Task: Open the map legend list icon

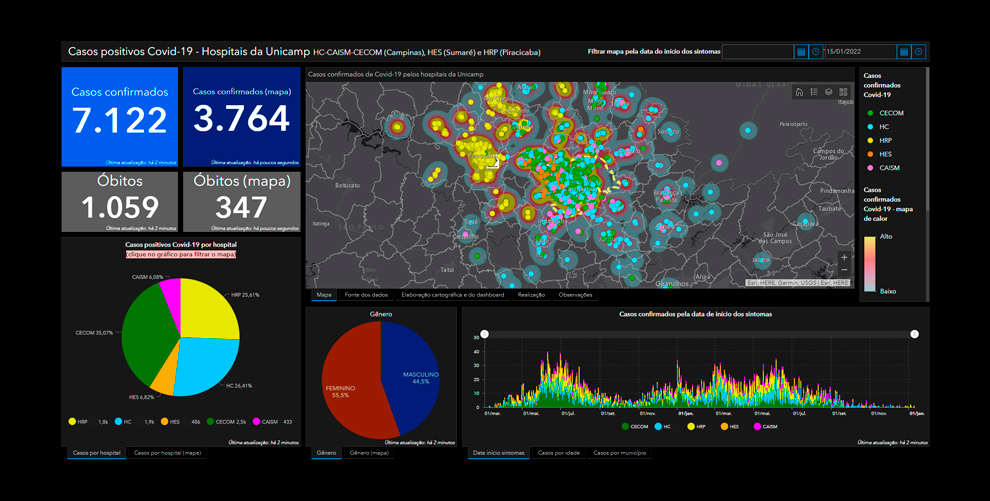Action: coord(814,92)
